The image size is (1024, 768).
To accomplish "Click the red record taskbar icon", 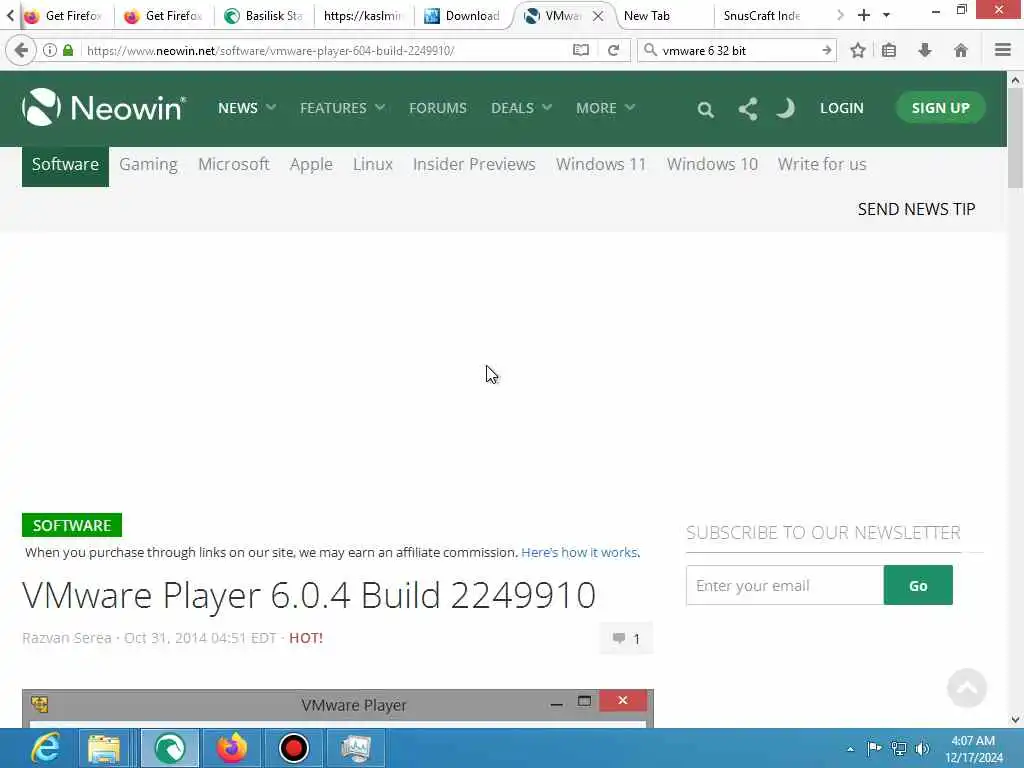I will tap(293, 748).
